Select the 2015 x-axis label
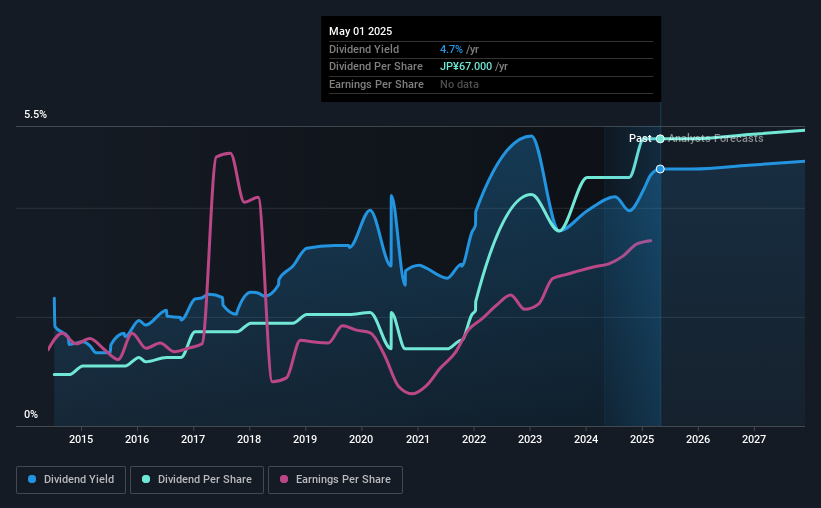821x508 pixels. [81, 439]
